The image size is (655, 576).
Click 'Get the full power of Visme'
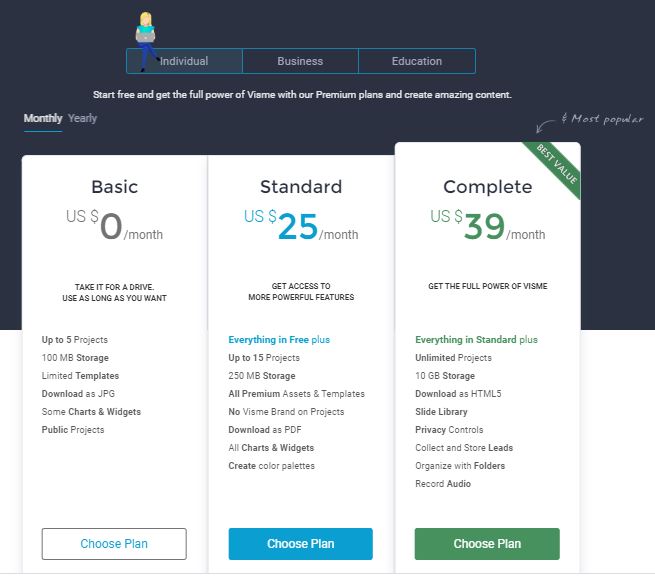(x=487, y=286)
